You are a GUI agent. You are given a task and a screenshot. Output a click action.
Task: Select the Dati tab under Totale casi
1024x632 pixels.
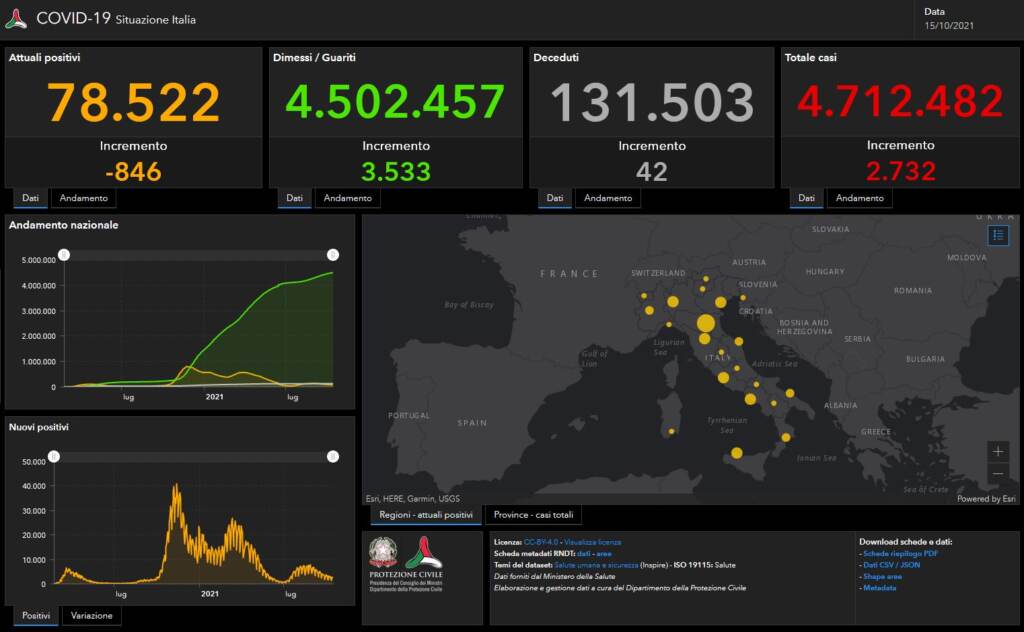point(806,198)
